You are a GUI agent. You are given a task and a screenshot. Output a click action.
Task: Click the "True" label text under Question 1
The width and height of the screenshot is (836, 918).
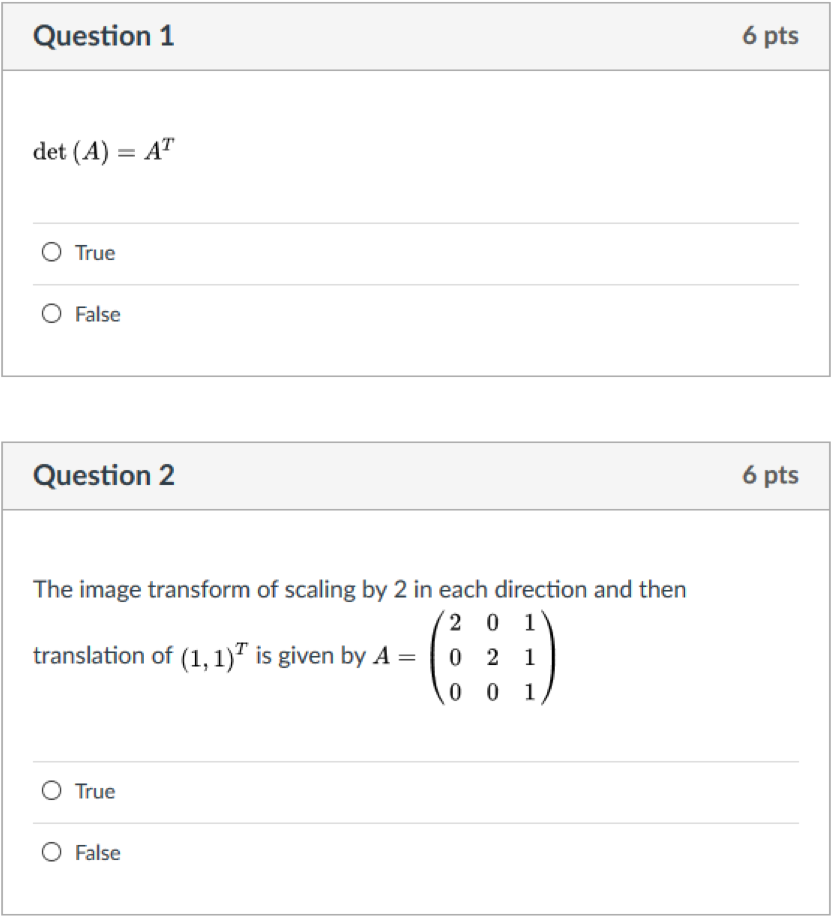95,253
